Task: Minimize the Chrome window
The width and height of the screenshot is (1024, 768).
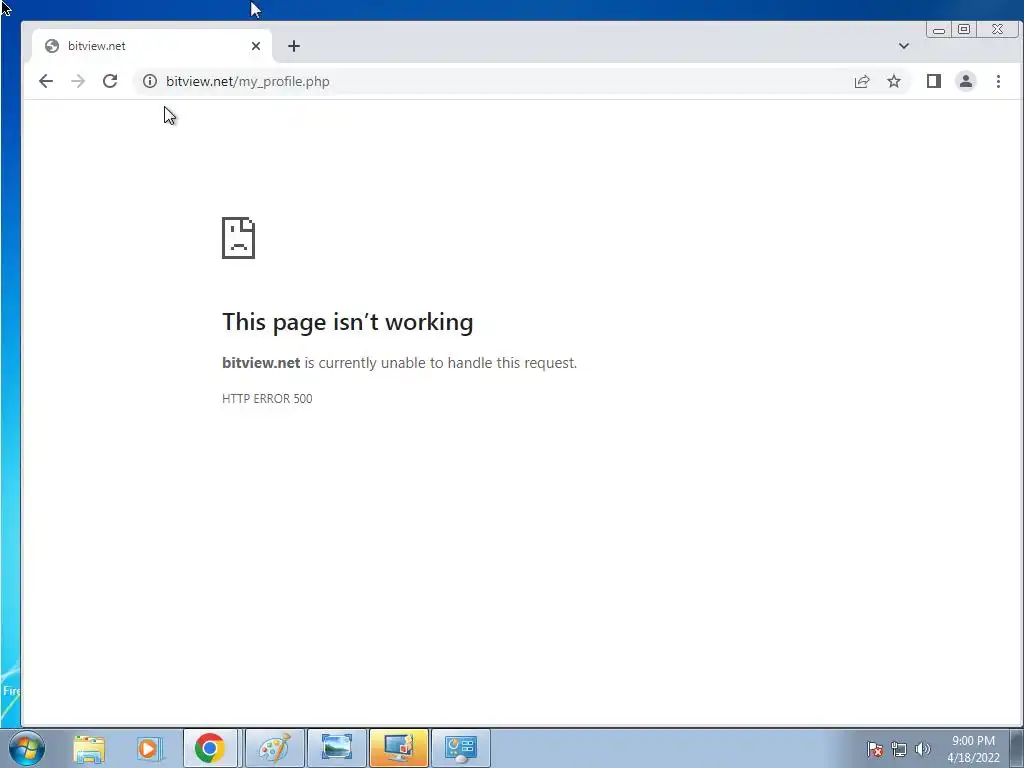Action: tap(939, 29)
